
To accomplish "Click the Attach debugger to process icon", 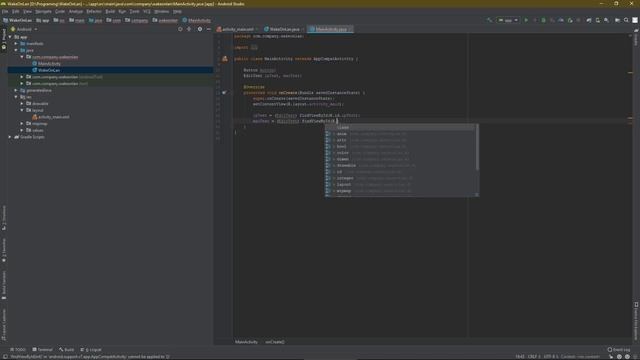I will [570, 20].
